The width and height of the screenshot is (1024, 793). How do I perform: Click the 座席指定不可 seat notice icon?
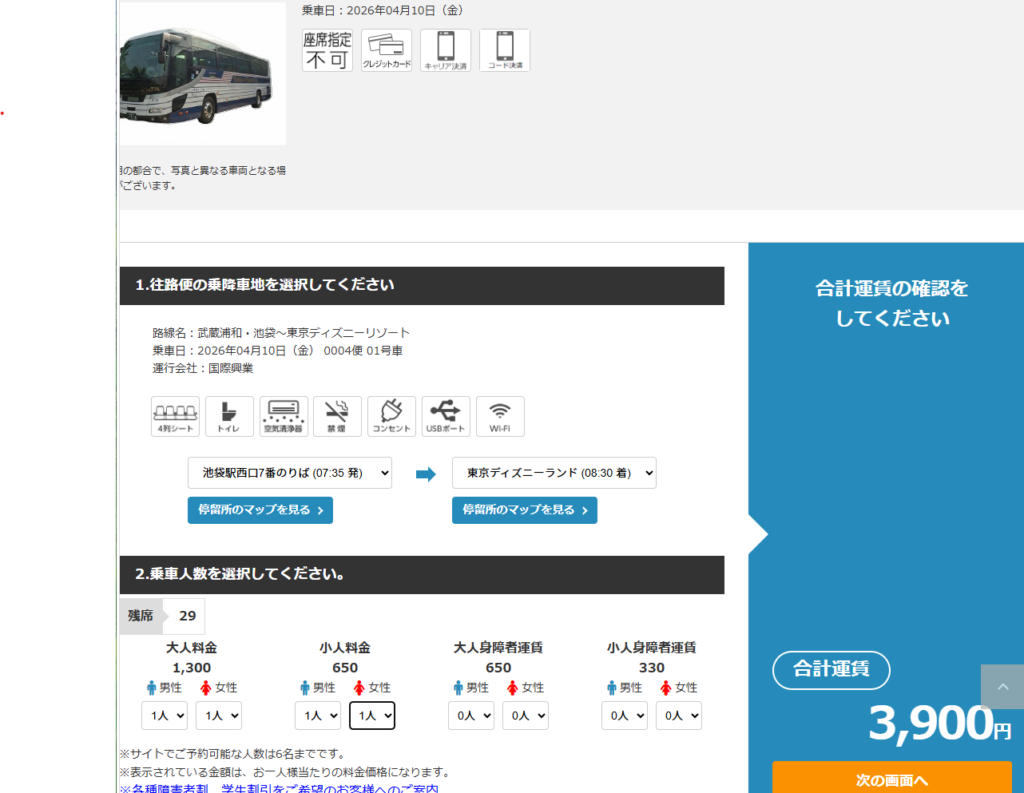click(326, 50)
